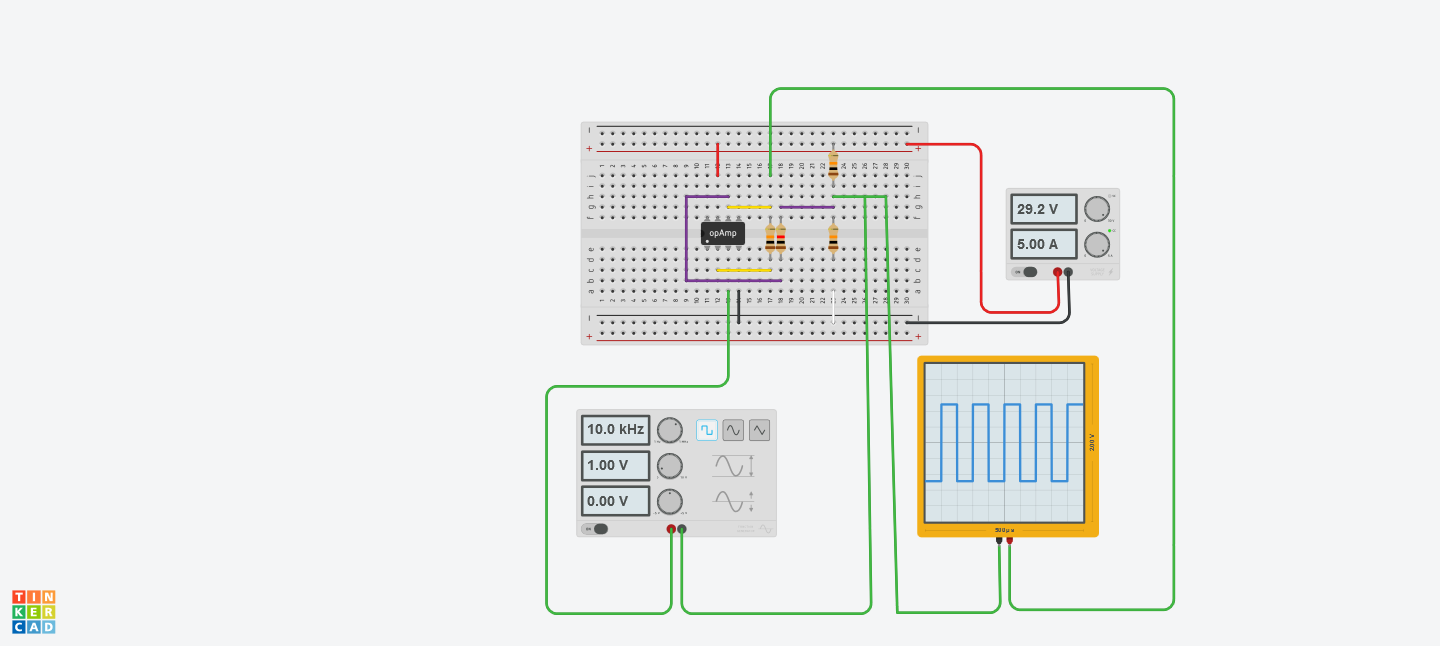Image resolution: width=1440 pixels, height=646 pixels.
Task: Toggle the power supply on switch
Action: coord(1026,272)
